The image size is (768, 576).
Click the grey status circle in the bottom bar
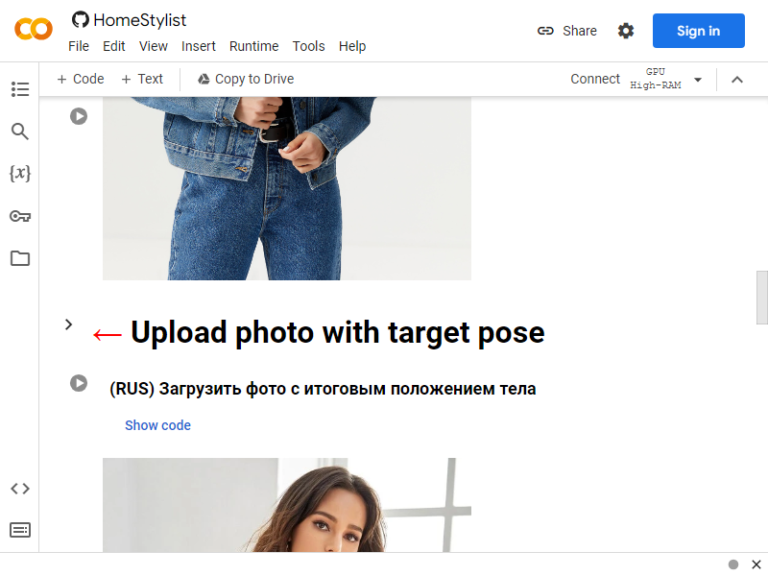(x=733, y=564)
